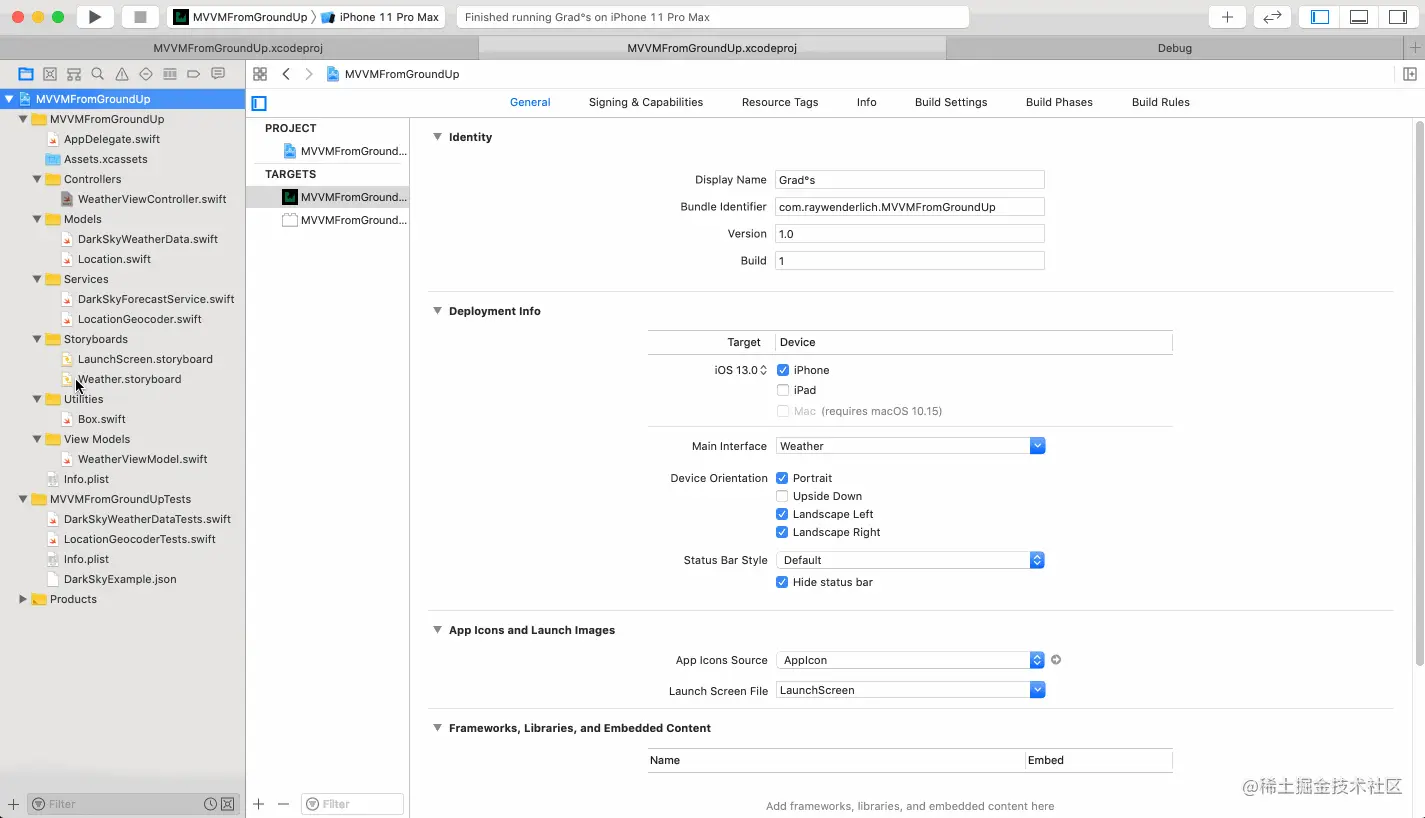Click the Bundle Identifier field
Screen dimensions: 1425x818
[910, 207]
